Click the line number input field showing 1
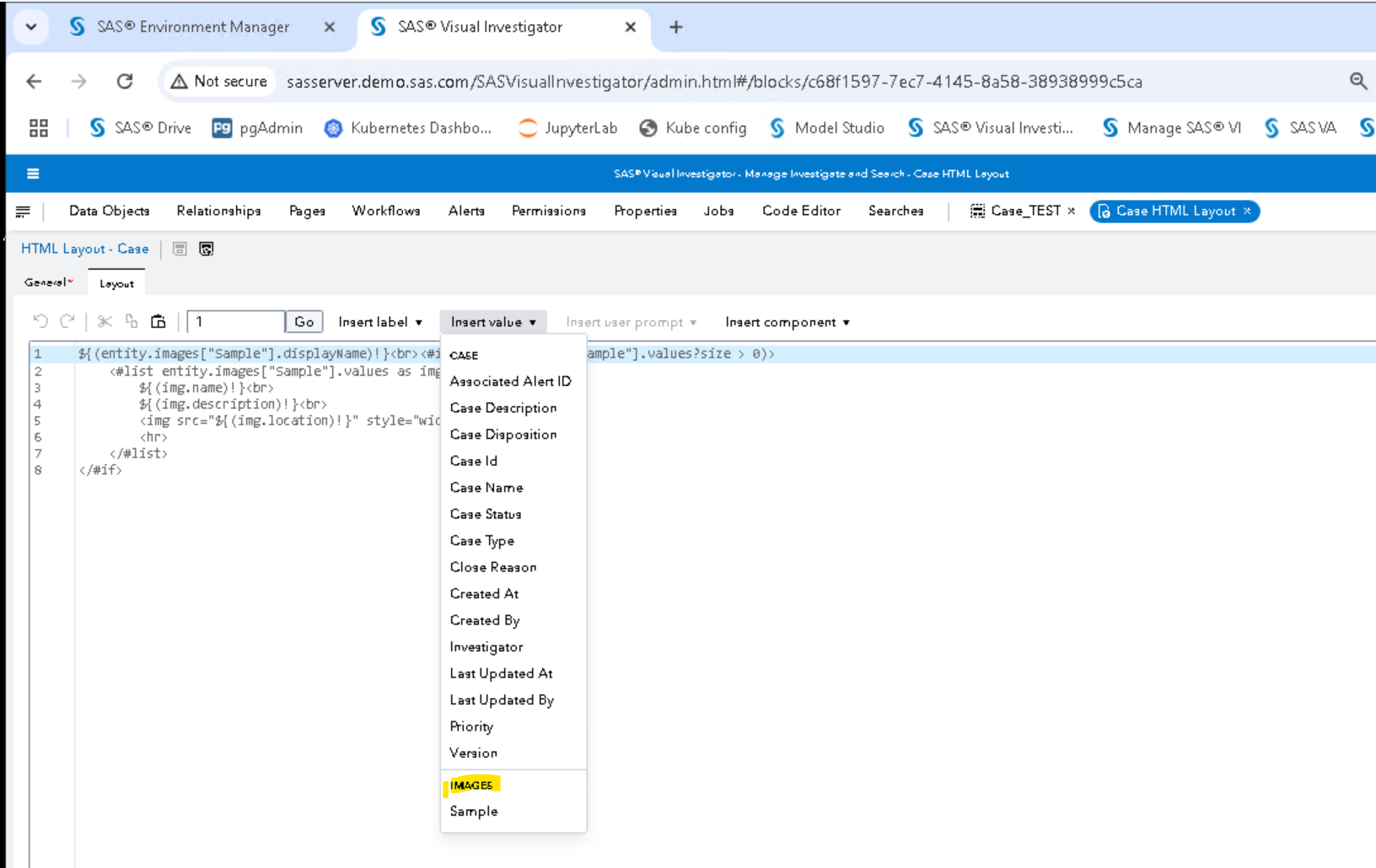 [234, 321]
